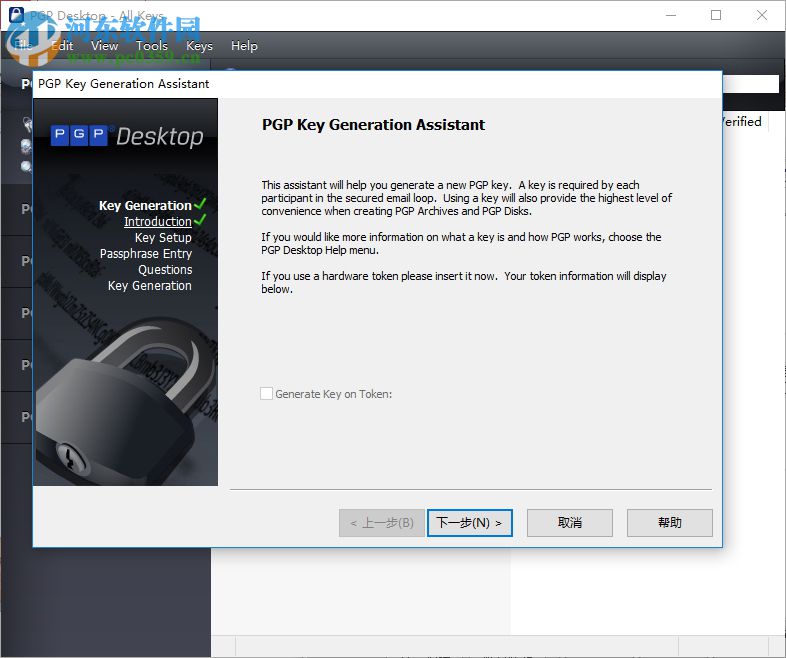Click the green checkmark beside Key Generation
This screenshot has height=658, width=786.
200,204
